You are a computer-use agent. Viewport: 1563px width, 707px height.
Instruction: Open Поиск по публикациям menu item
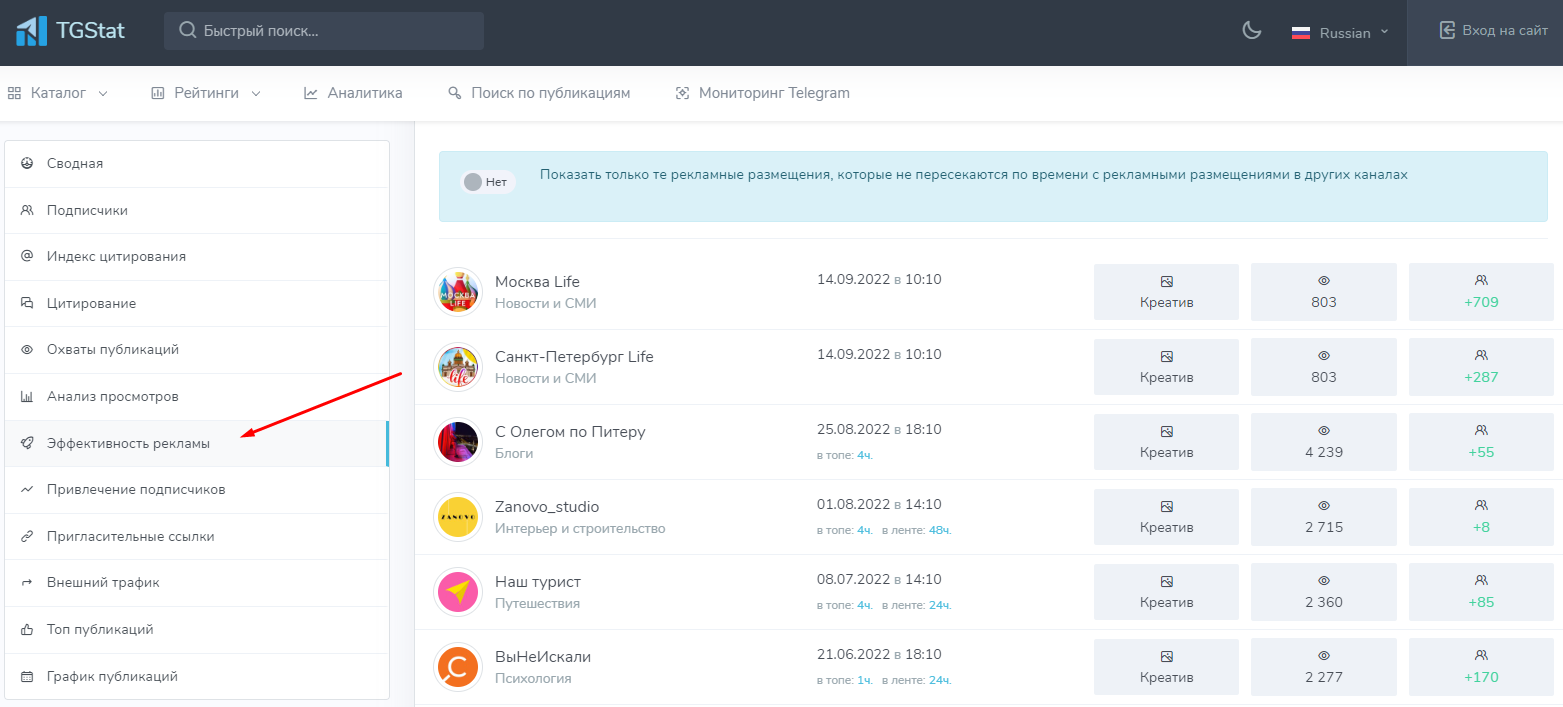(x=539, y=93)
